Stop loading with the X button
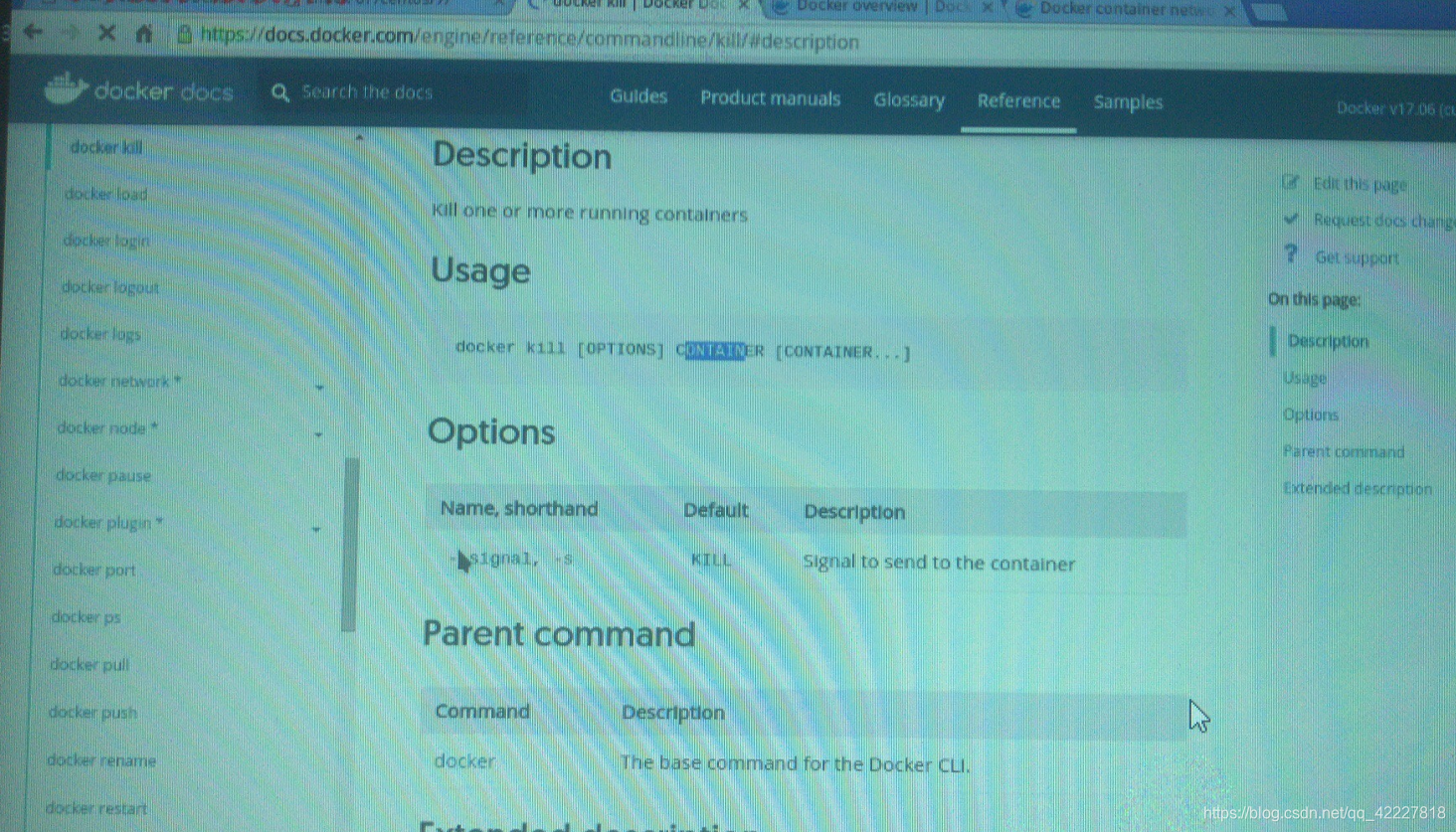The width and height of the screenshot is (1456, 832). 106,33
